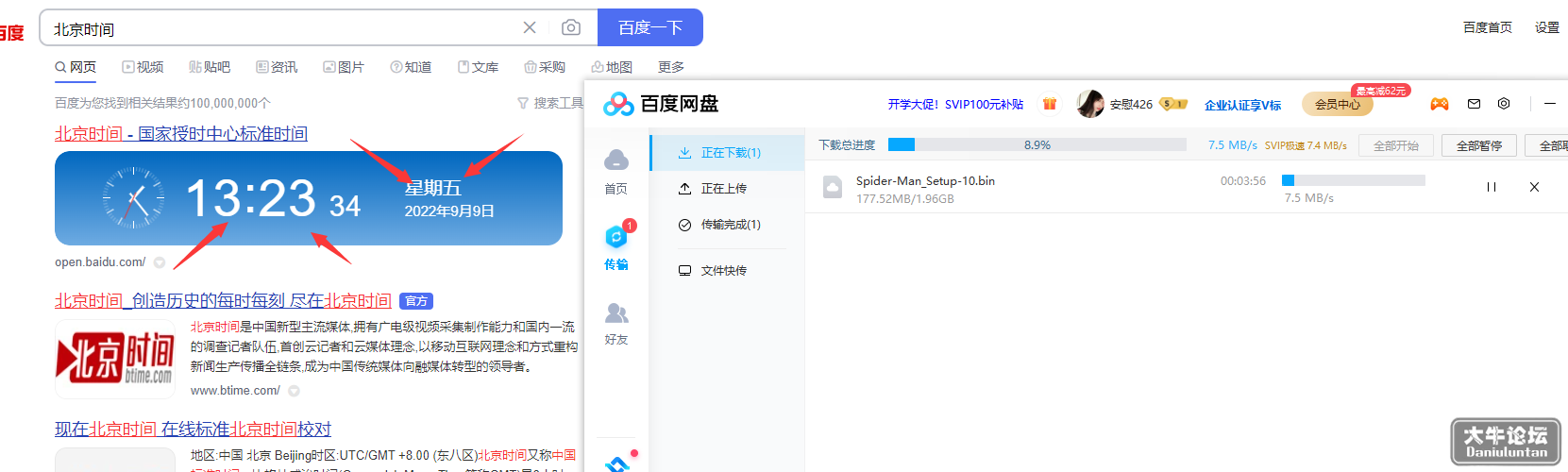This screenshot has width=1568, height=472.
Task: Open user avatar of 安慰426
Action: coord(1090,104)
